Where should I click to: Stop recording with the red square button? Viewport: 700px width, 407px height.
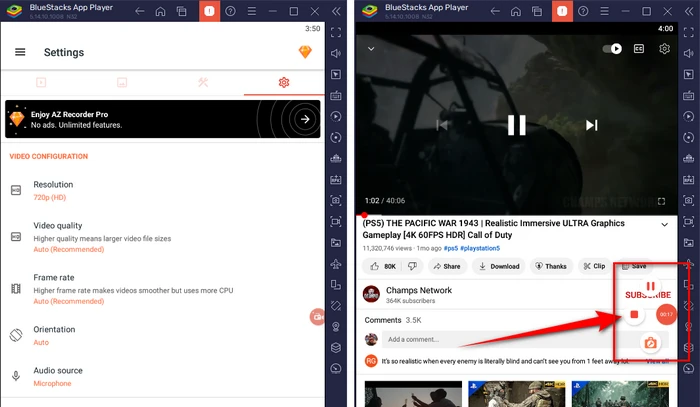point(634,315)
